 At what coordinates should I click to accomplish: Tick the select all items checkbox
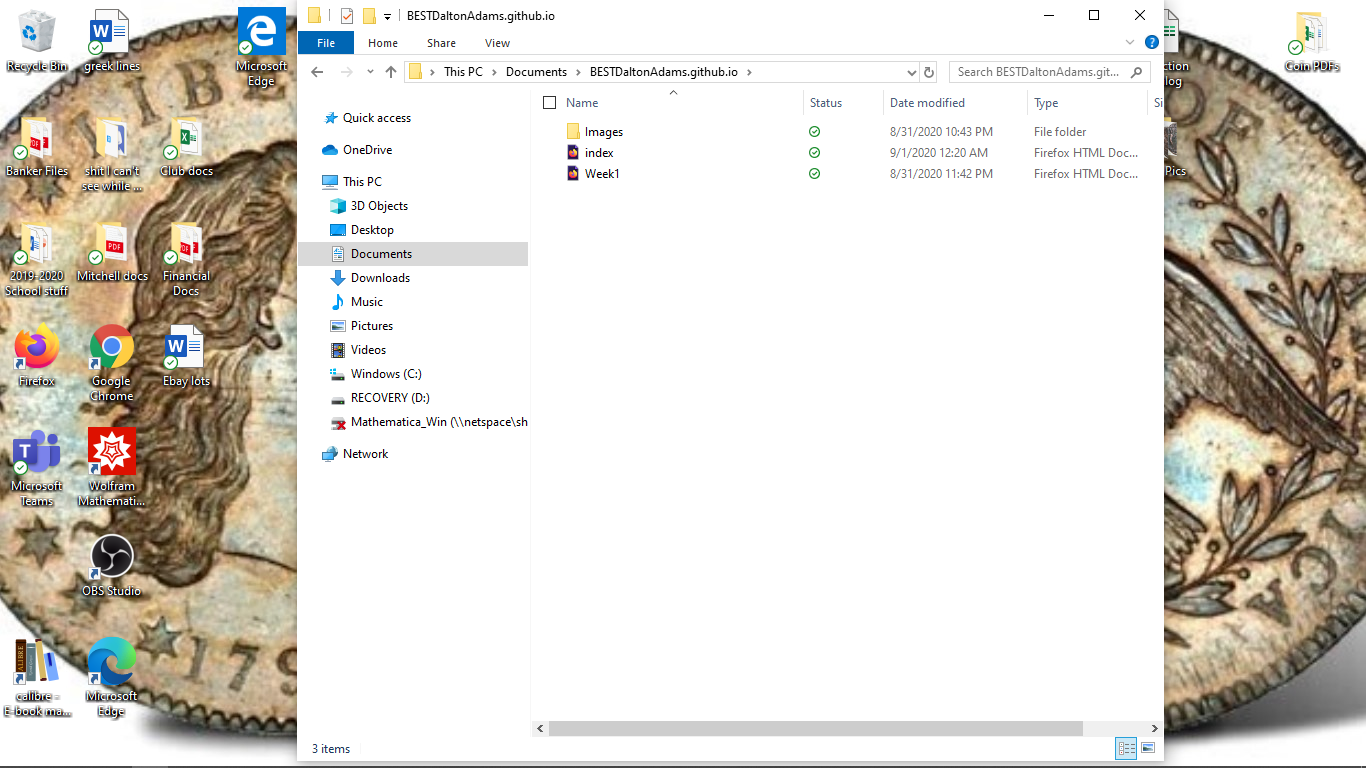click(x=549, y=103)
